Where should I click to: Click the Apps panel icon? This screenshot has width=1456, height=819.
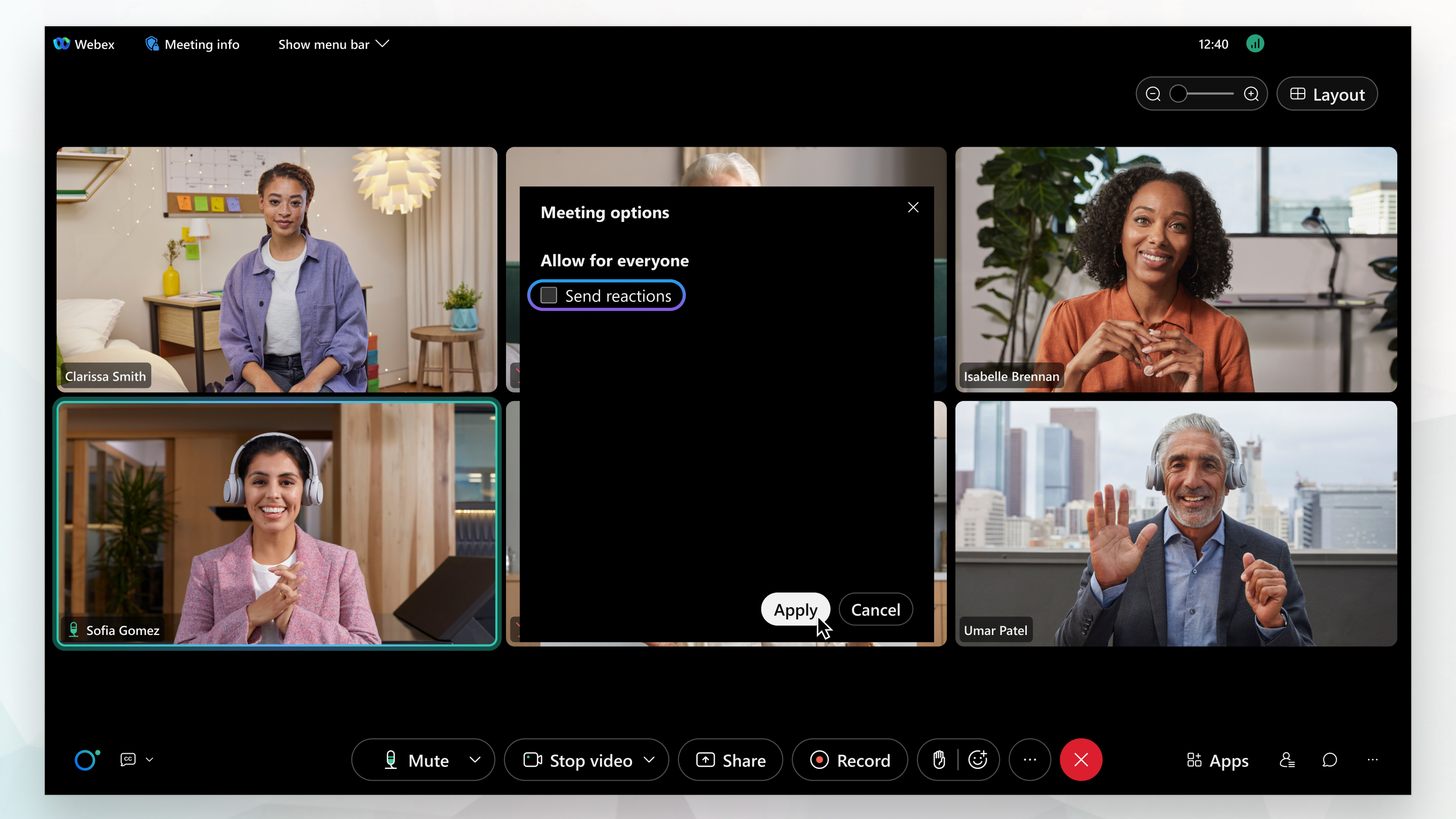point(1216,759)
